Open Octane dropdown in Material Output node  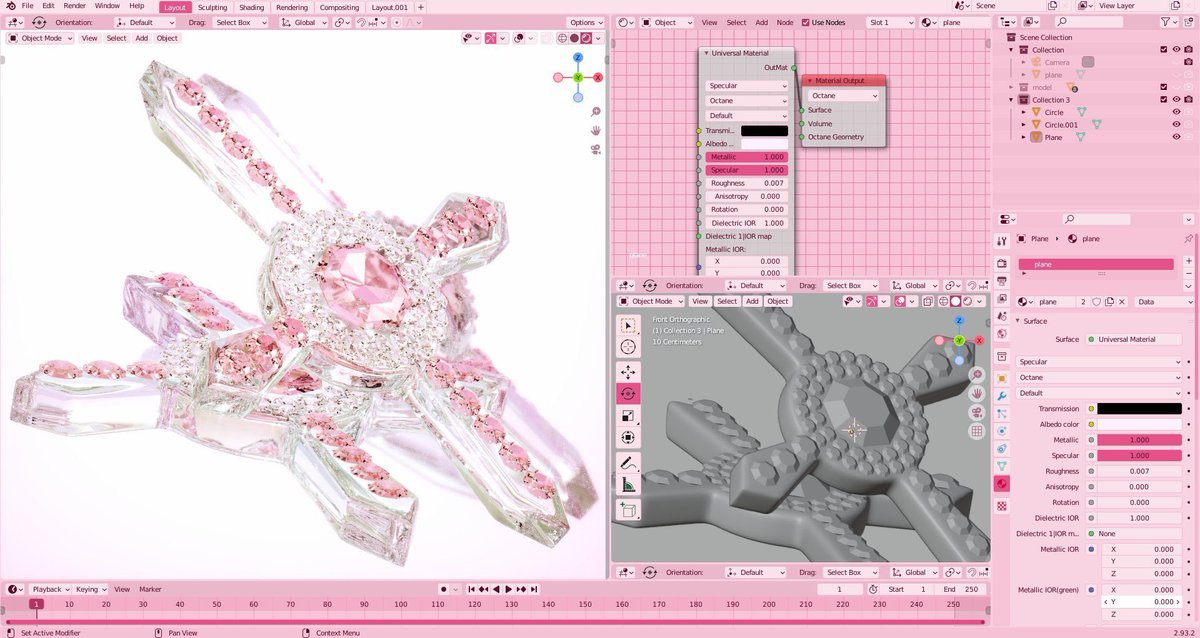pyautogui.click(x=844, y=96)
